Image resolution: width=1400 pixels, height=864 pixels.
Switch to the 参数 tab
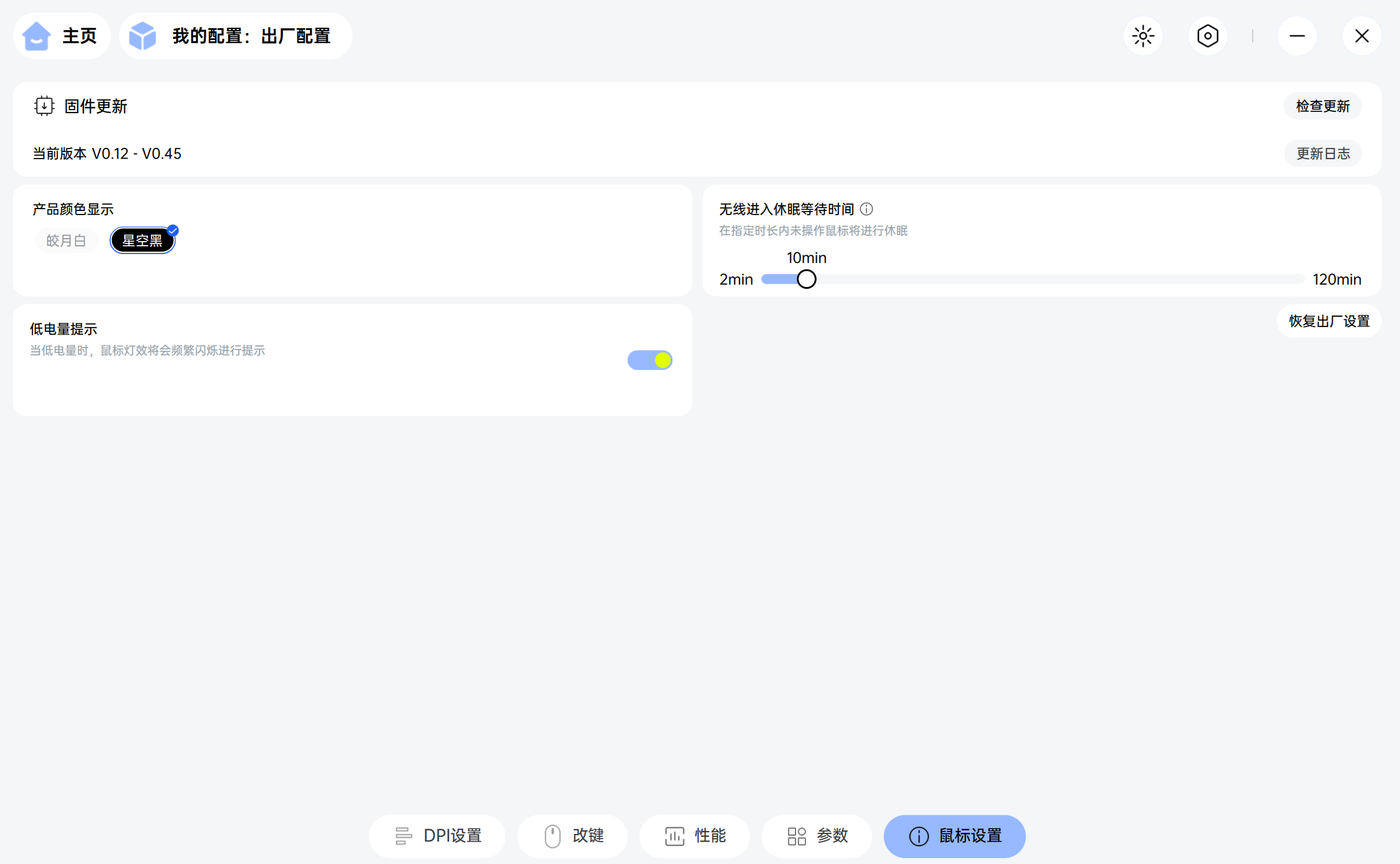[x=817, y=836]
